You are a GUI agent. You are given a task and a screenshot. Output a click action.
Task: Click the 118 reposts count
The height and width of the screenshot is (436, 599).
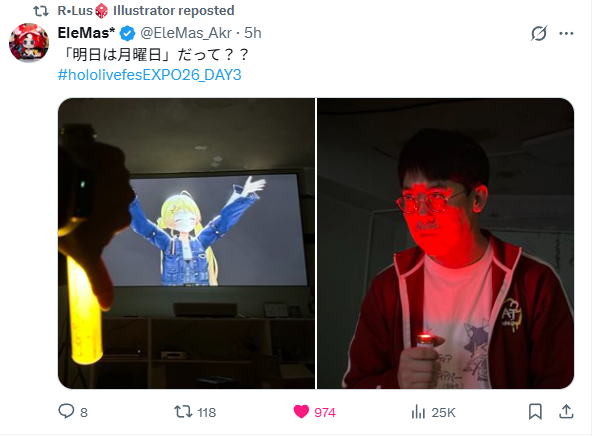207,412
